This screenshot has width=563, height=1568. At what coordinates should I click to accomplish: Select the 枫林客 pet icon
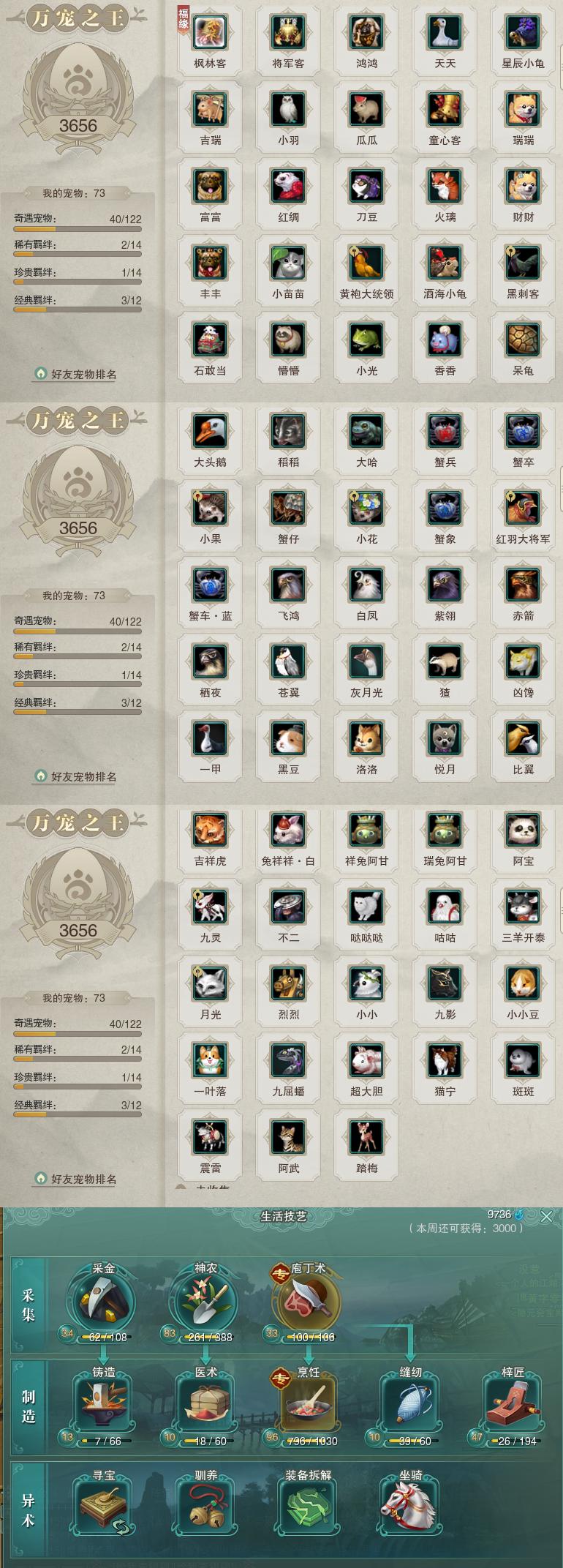click(x=211, y=32)
